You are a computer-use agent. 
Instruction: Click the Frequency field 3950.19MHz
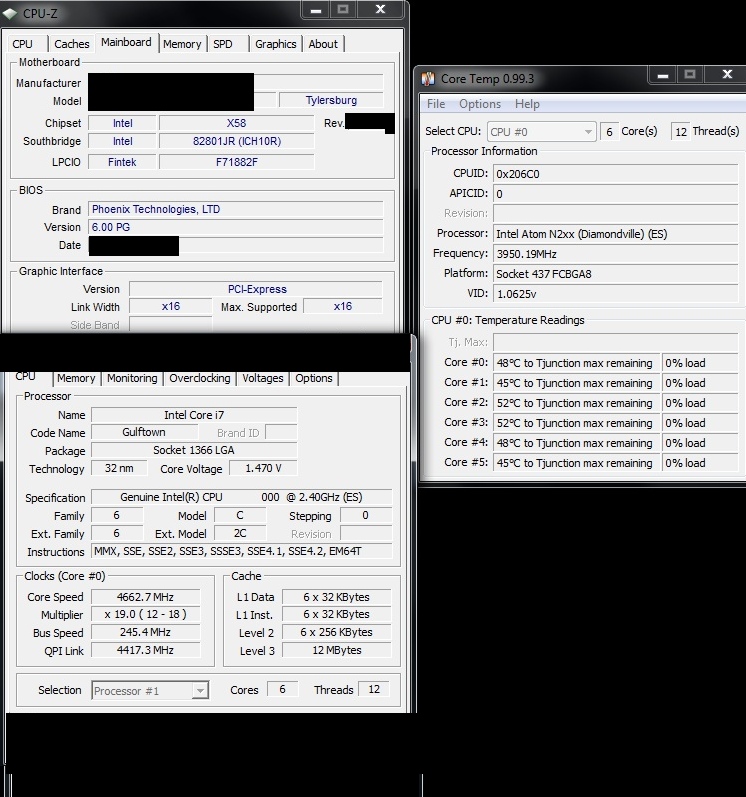[x=615, y=254]
